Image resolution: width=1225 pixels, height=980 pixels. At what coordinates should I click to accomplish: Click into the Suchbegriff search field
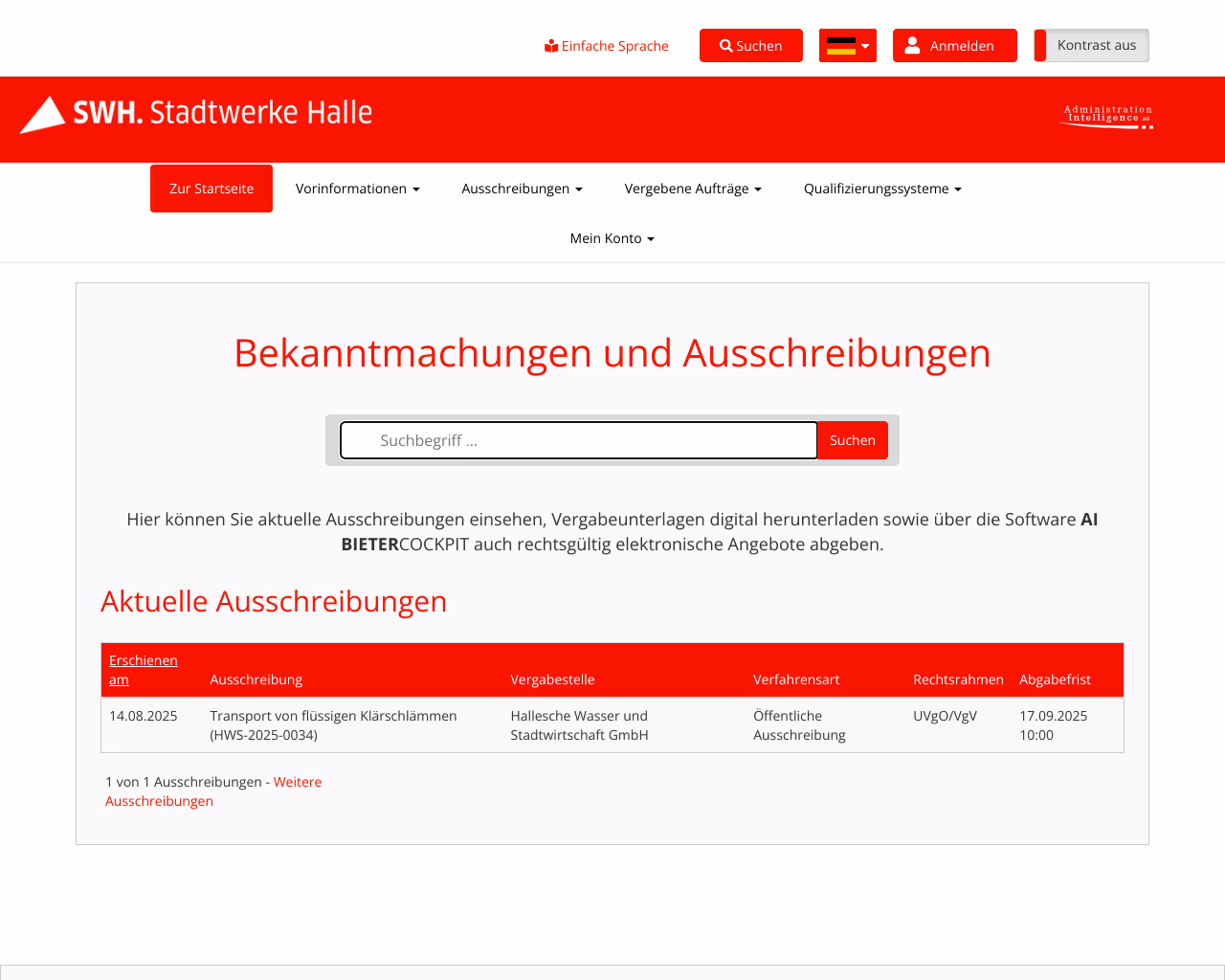[578, 440]
